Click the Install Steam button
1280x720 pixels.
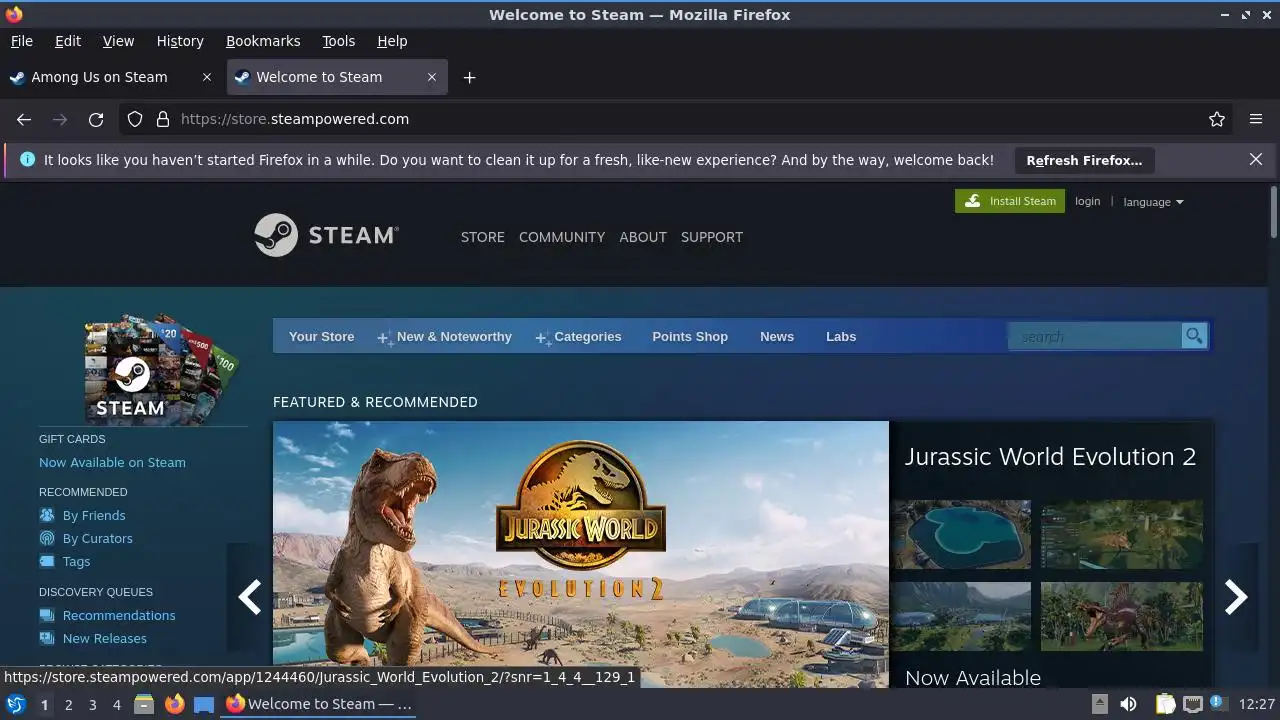tap(1010, 201)
